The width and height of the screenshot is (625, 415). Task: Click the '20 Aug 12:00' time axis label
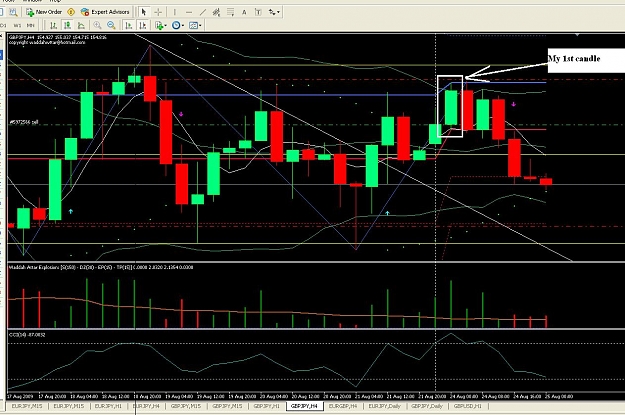[x=305, y=396]
